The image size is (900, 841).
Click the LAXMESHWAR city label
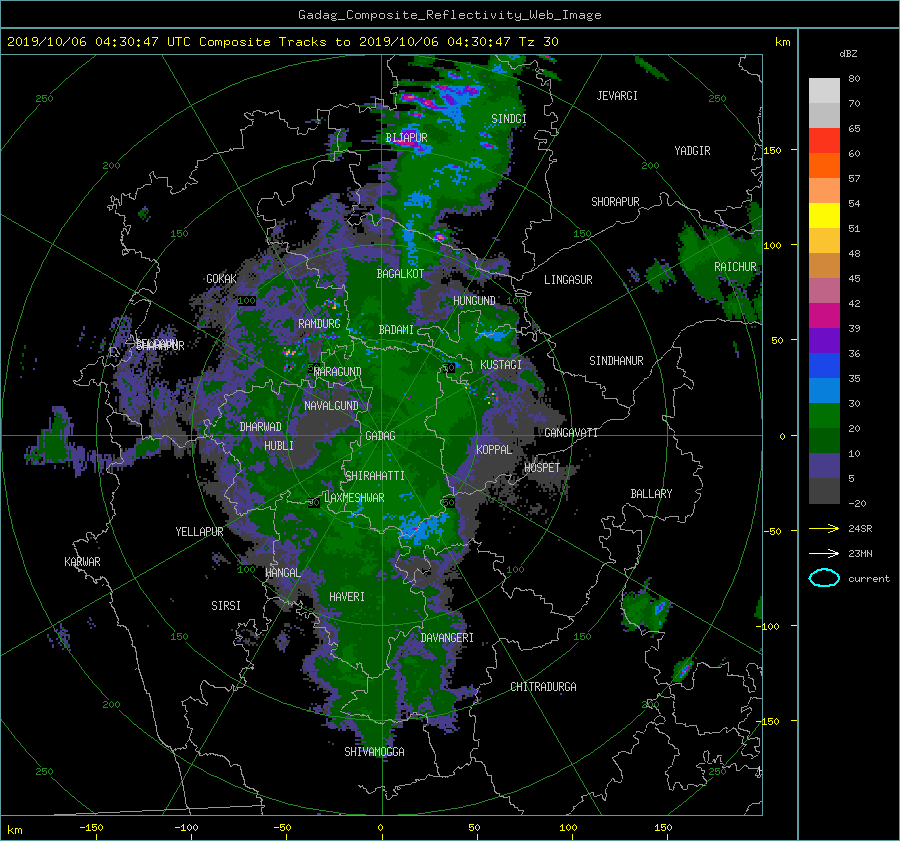354,498
